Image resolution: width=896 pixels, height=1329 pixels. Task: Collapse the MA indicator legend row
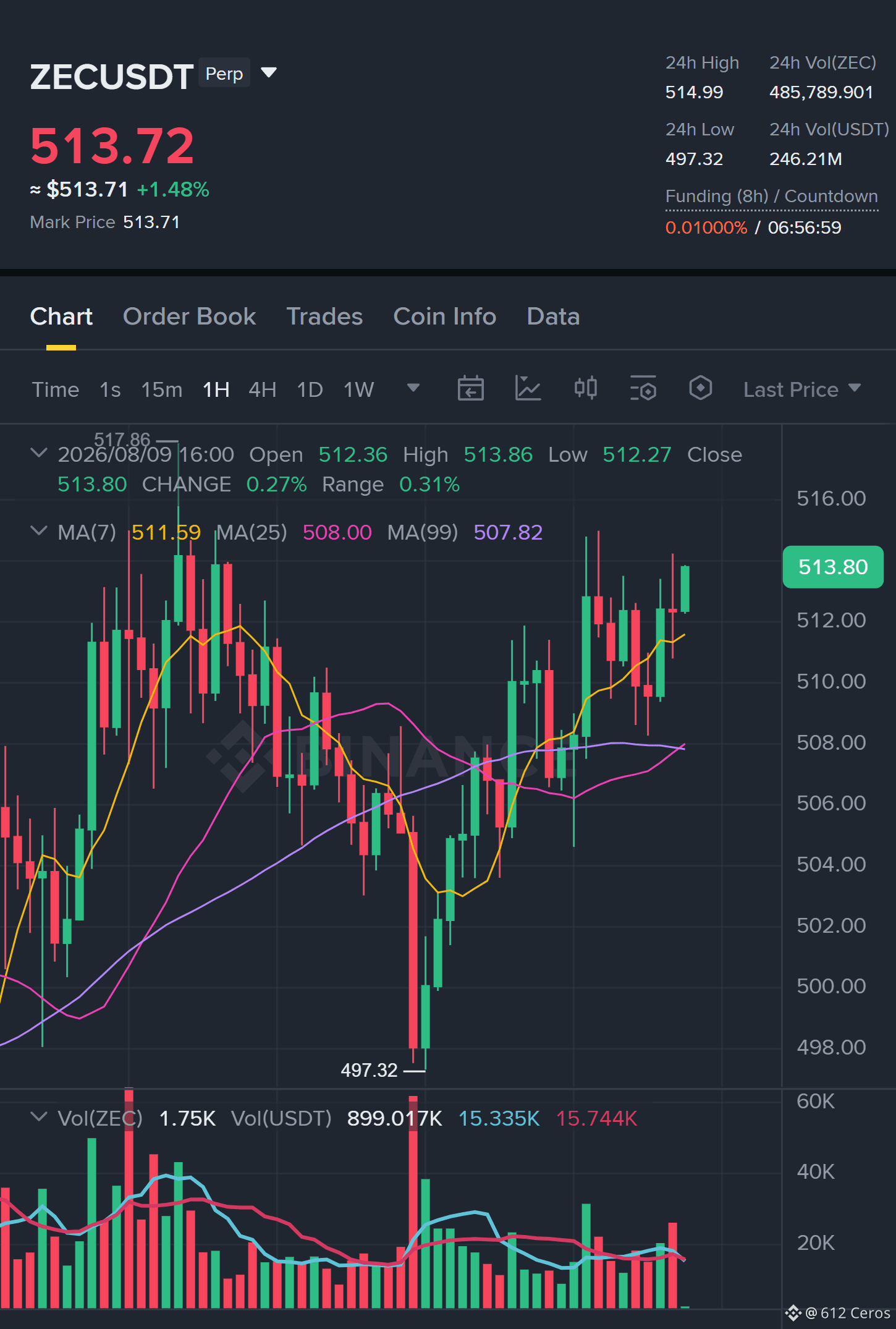pos(38,531)
